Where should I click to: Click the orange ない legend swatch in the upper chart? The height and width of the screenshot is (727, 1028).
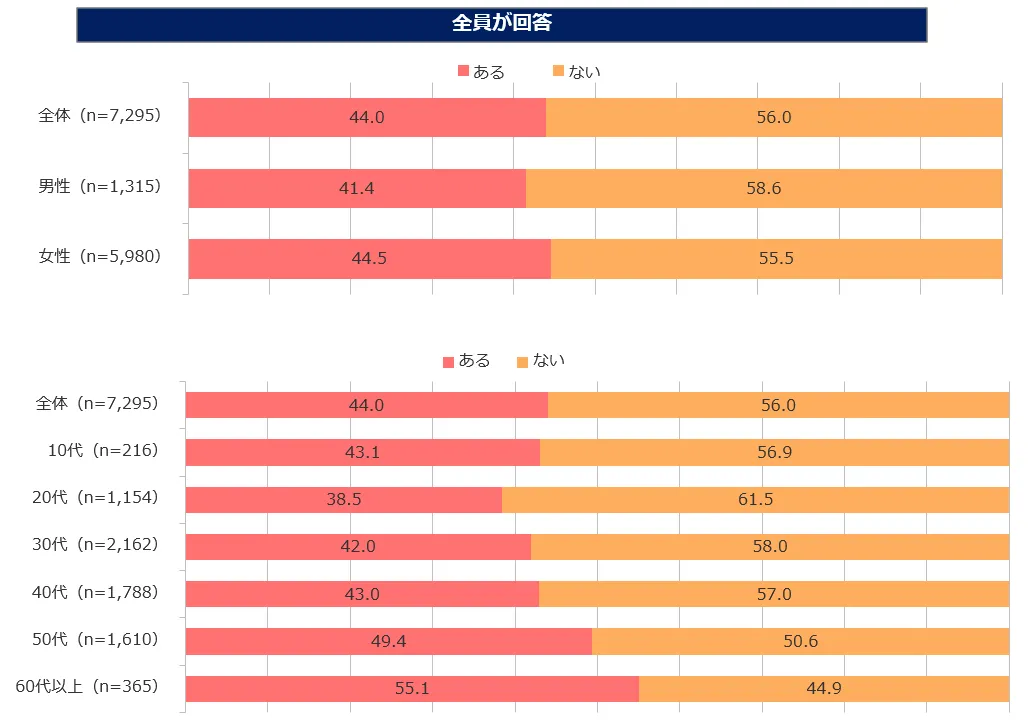pos(557,72)
